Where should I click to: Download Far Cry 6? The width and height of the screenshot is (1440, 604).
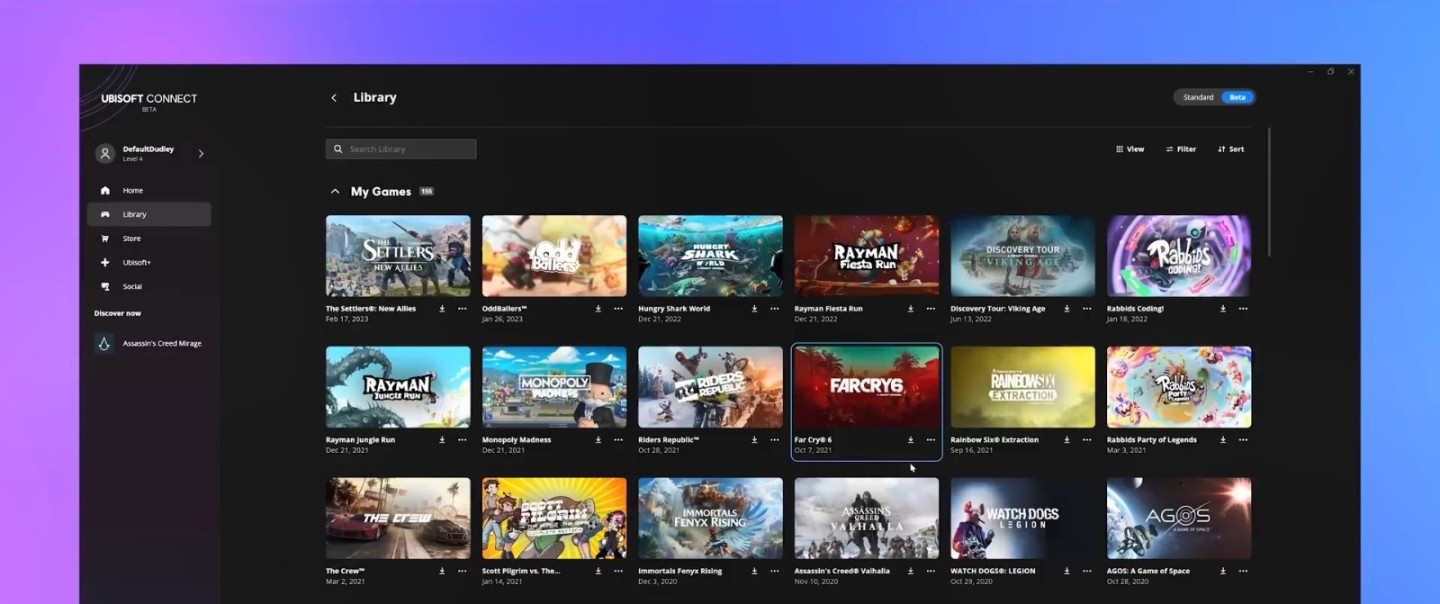(x=910, y=440)
